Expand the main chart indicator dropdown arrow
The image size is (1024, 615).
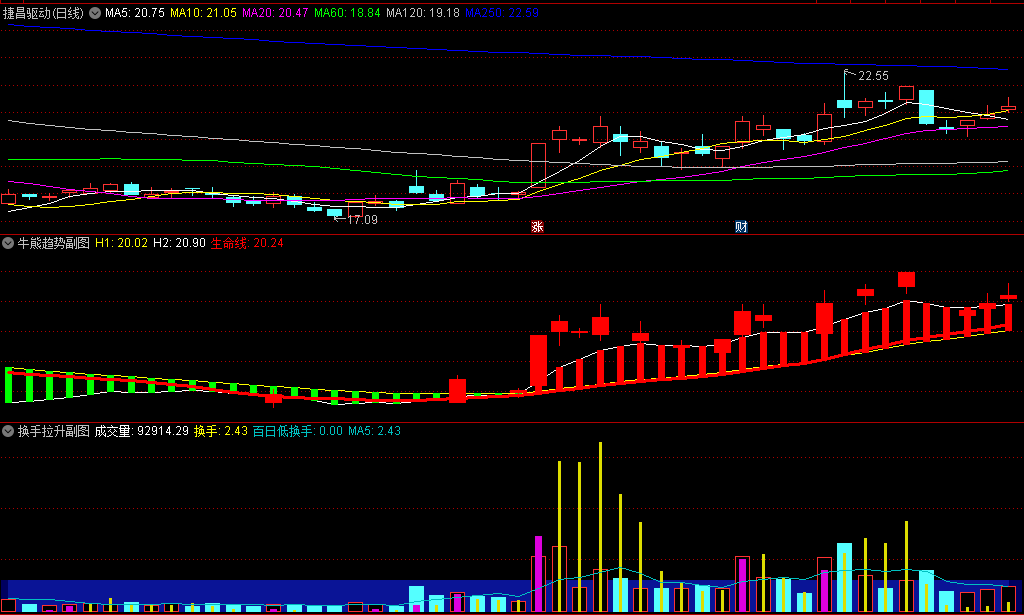coord(95,13)
